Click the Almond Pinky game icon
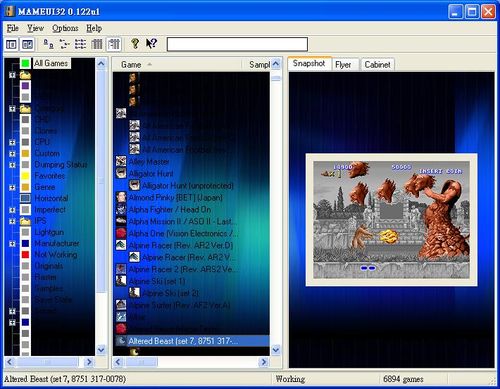This screenshot has width=500, height=389. pyautogui.click(x=121, y=197)
